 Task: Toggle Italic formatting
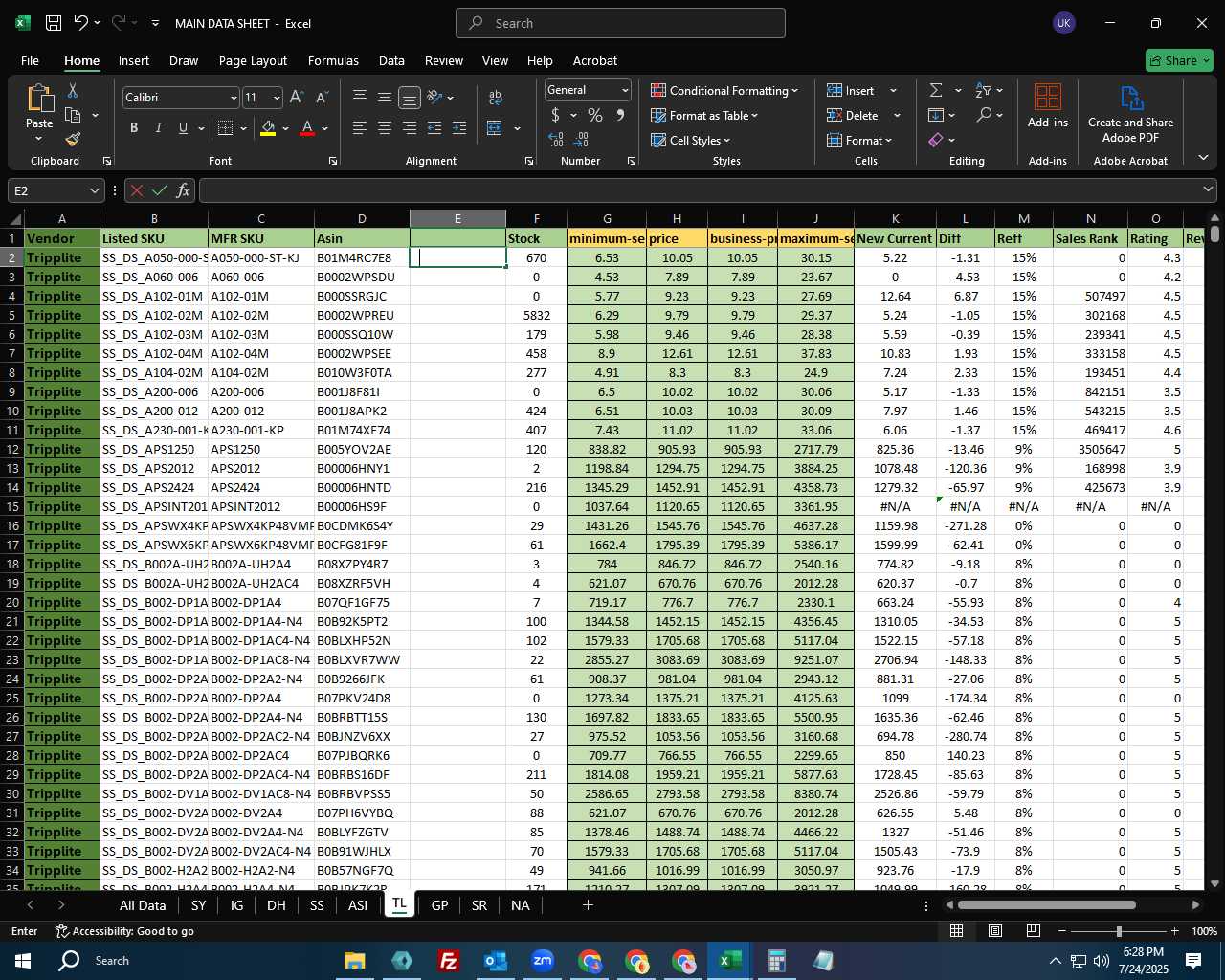pyautogui.click(x=158, y=127)
